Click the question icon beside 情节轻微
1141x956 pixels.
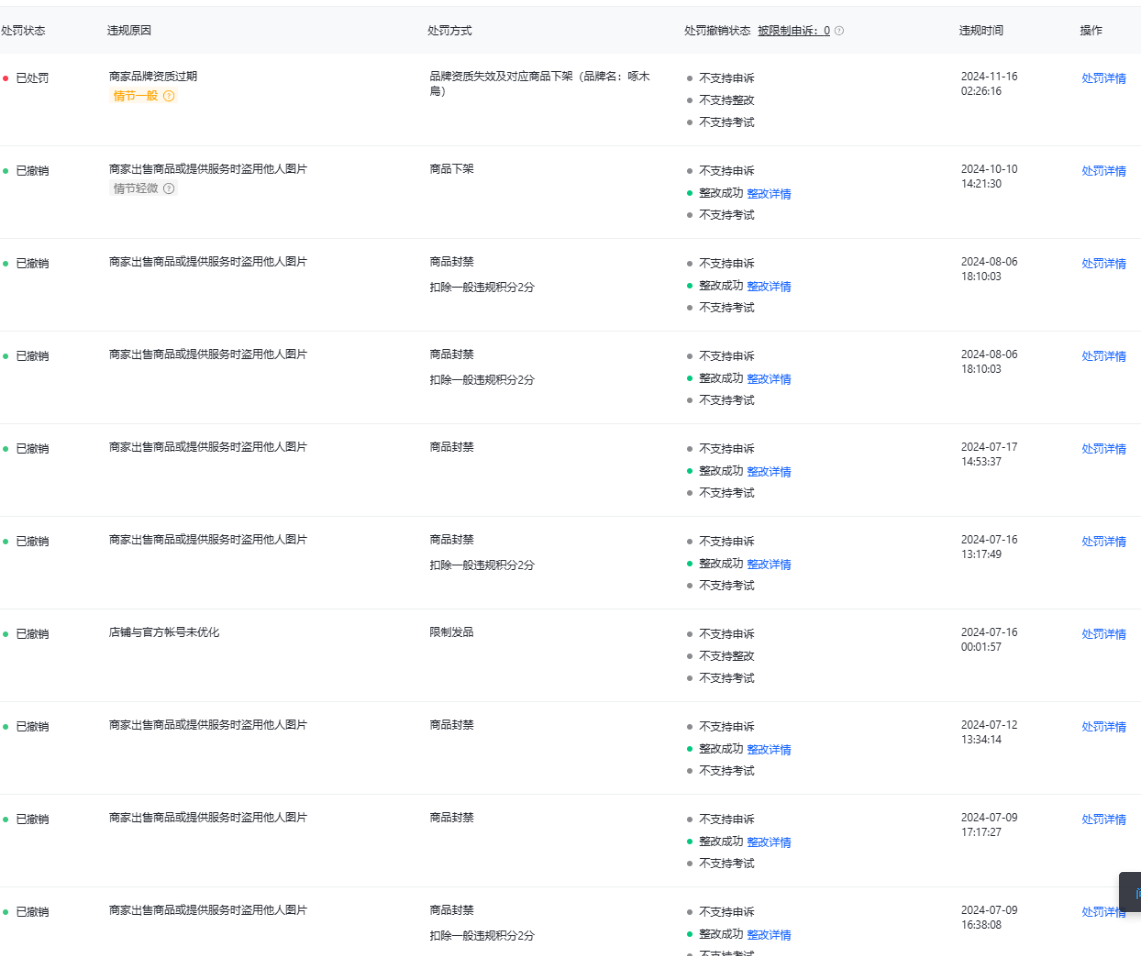[x=169, y=189]
